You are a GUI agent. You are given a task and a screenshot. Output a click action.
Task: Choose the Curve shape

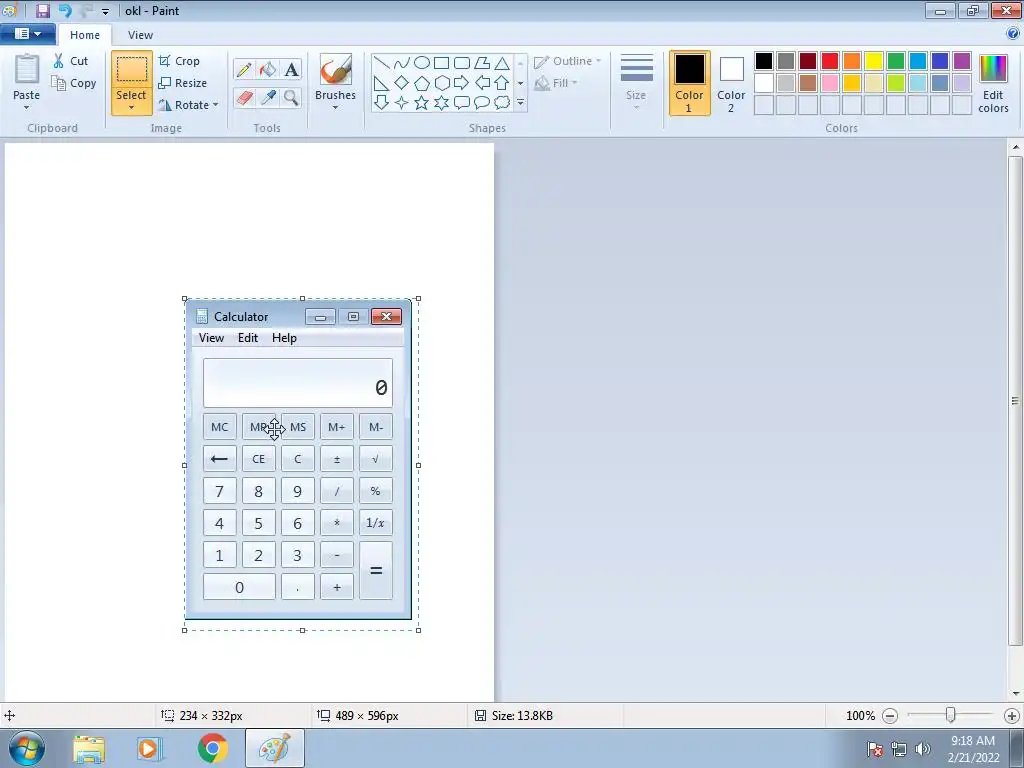coord(402,63)
